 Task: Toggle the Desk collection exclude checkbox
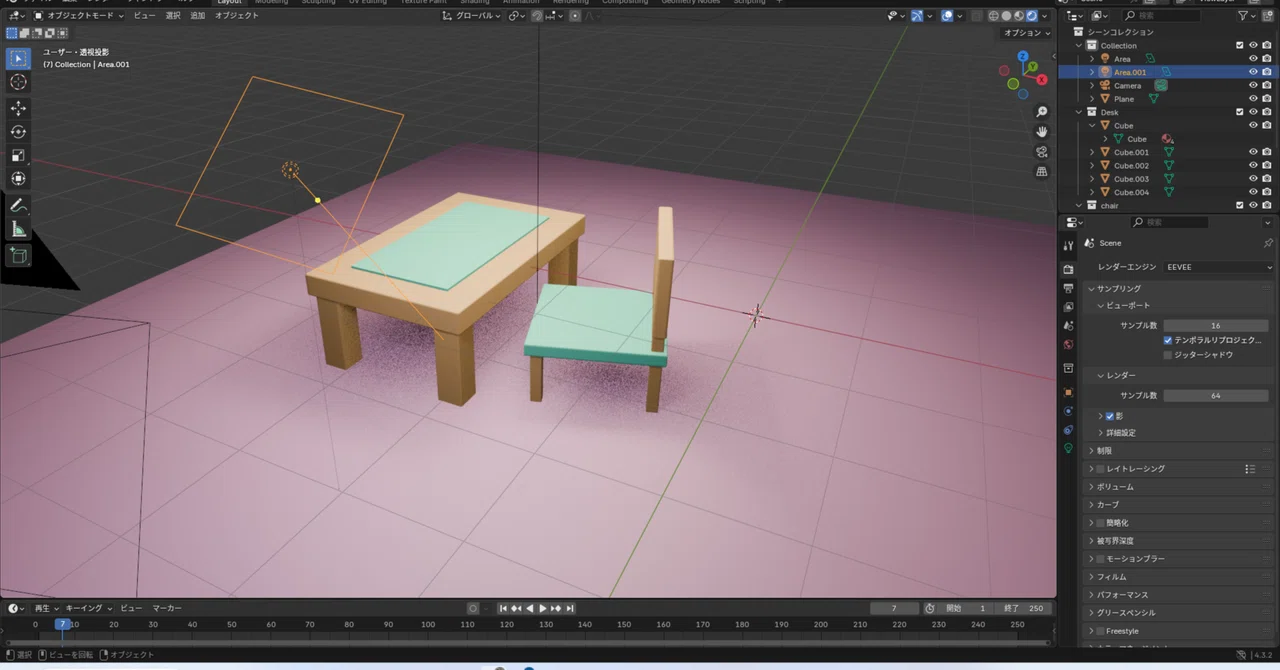coord(1240,112)
